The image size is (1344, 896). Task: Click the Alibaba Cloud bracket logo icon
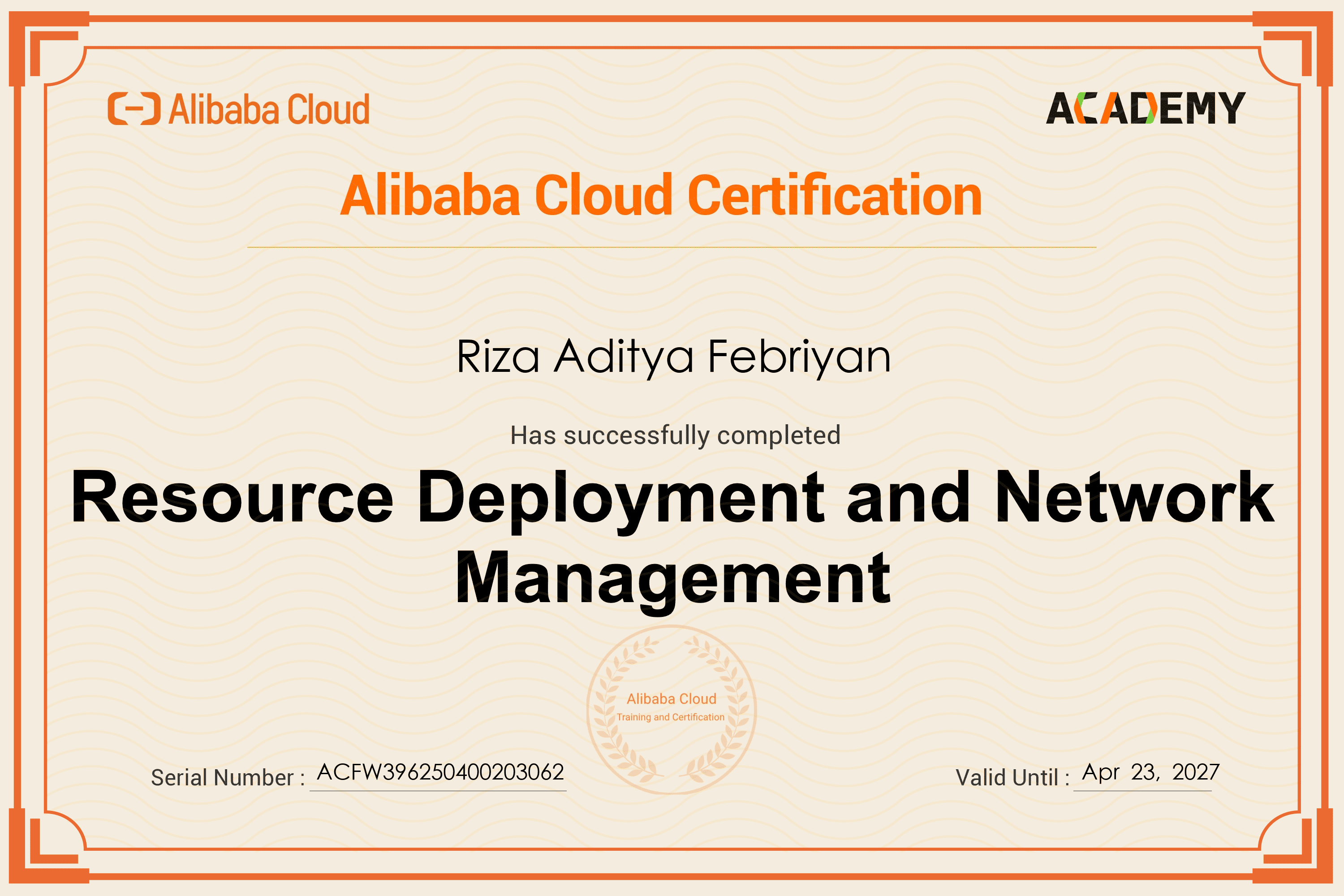point(134,108)
